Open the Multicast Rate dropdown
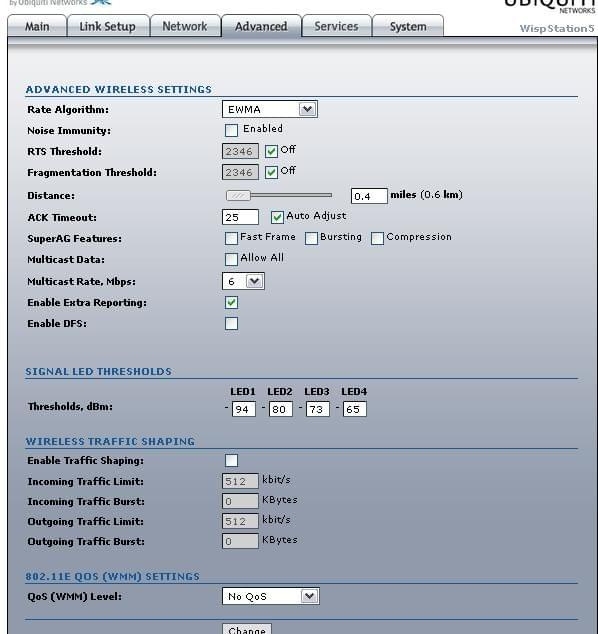Viewport: 598px width, 634px height. pyautogui.click(x=243, y=281)
